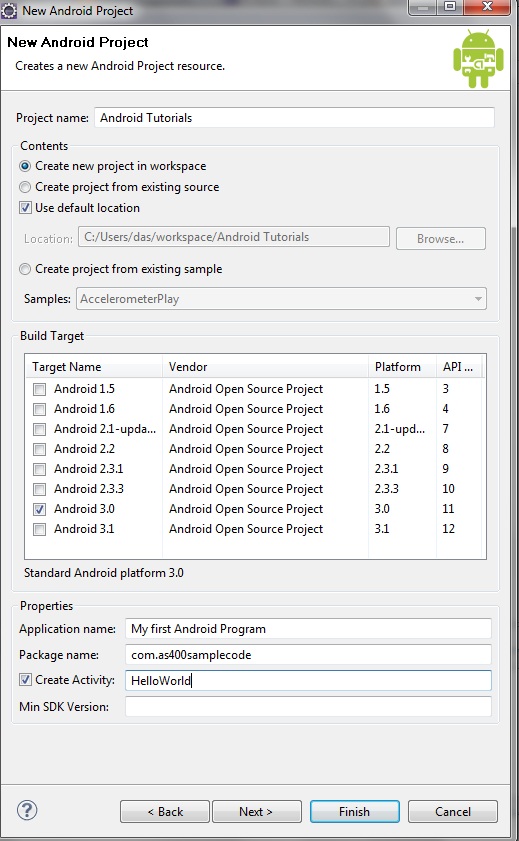Check the Android 2.3.1 build target

click(39, 470)
